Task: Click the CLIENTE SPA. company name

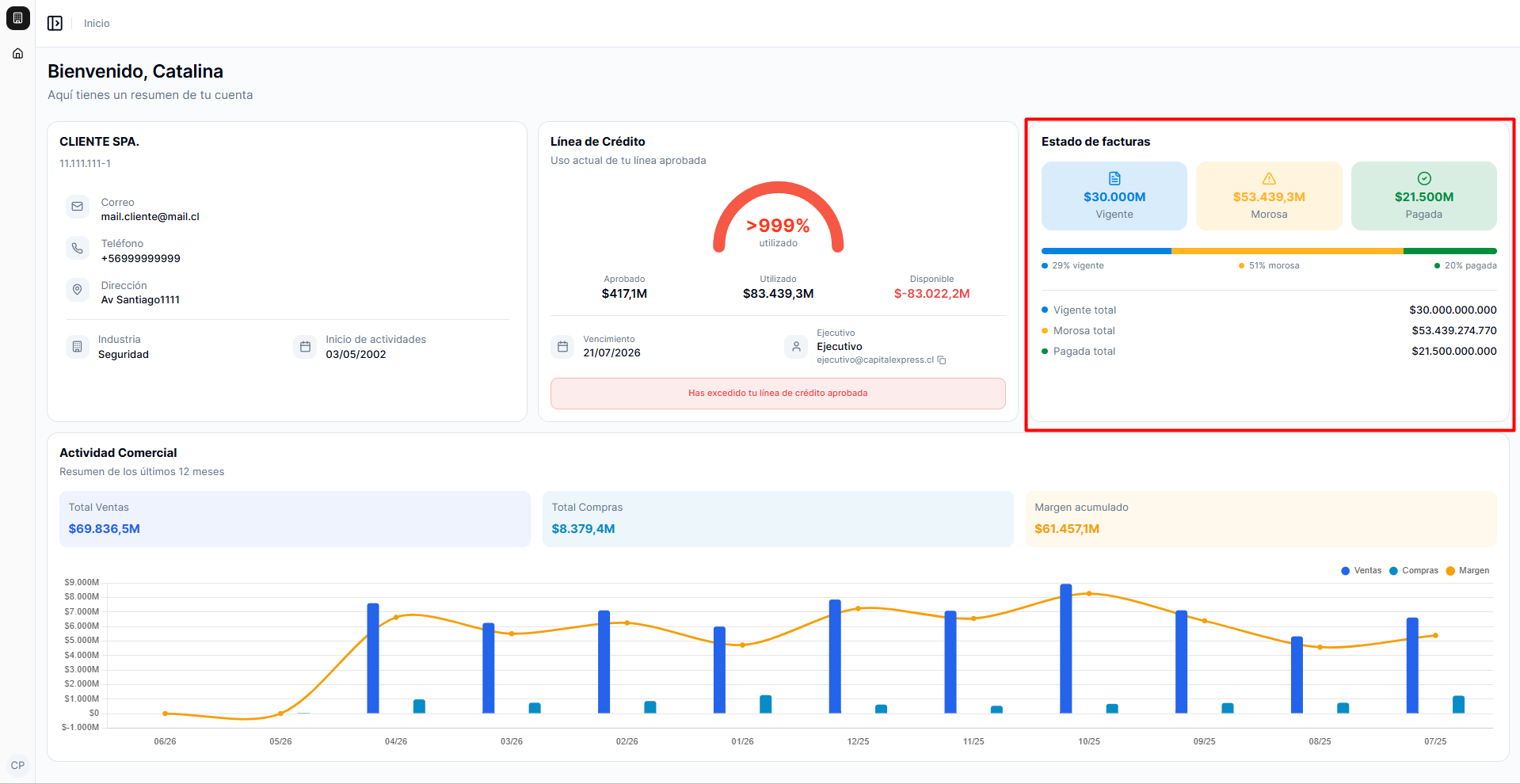Action: click(99, 142)
